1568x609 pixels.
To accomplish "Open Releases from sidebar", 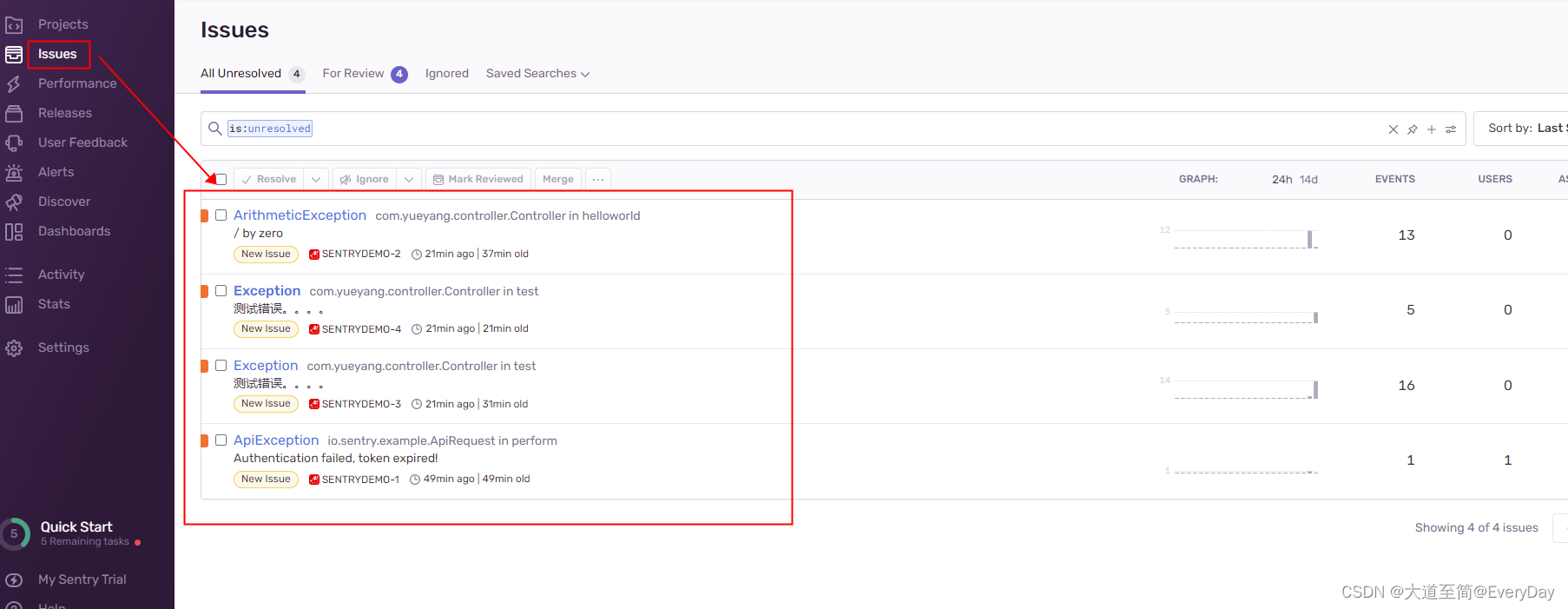I will tap(64, 113).
